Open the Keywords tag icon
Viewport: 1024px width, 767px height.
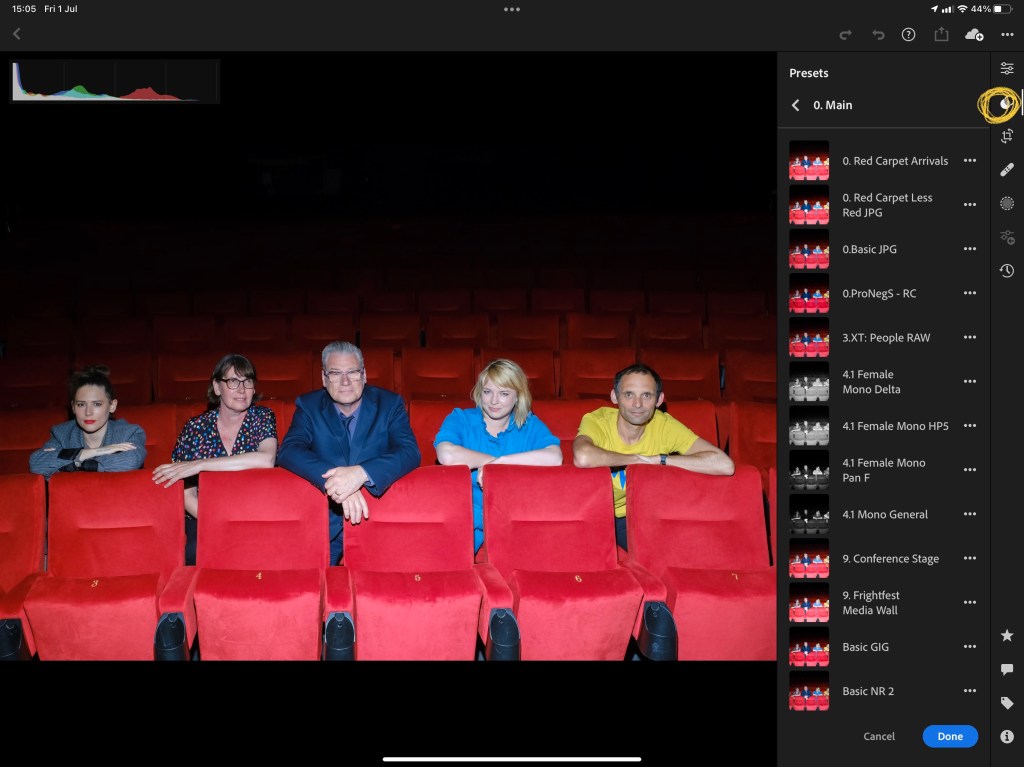click(x=1007, y=703)
